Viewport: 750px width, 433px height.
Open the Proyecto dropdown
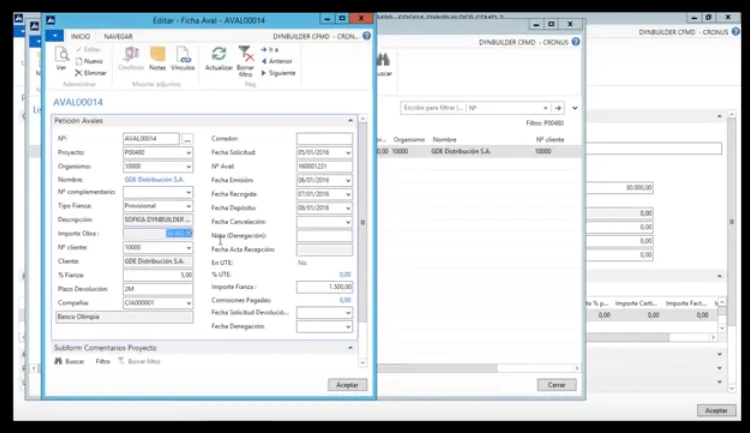click(188, 153)
